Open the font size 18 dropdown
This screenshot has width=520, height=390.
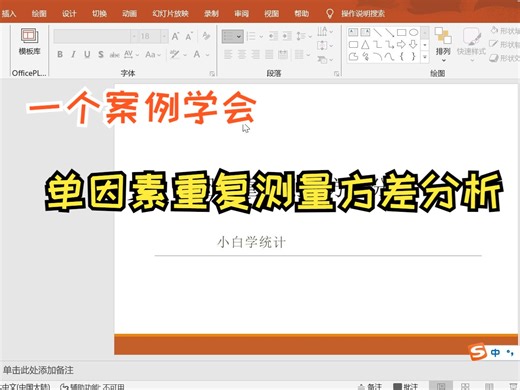[x=164, y=36]
